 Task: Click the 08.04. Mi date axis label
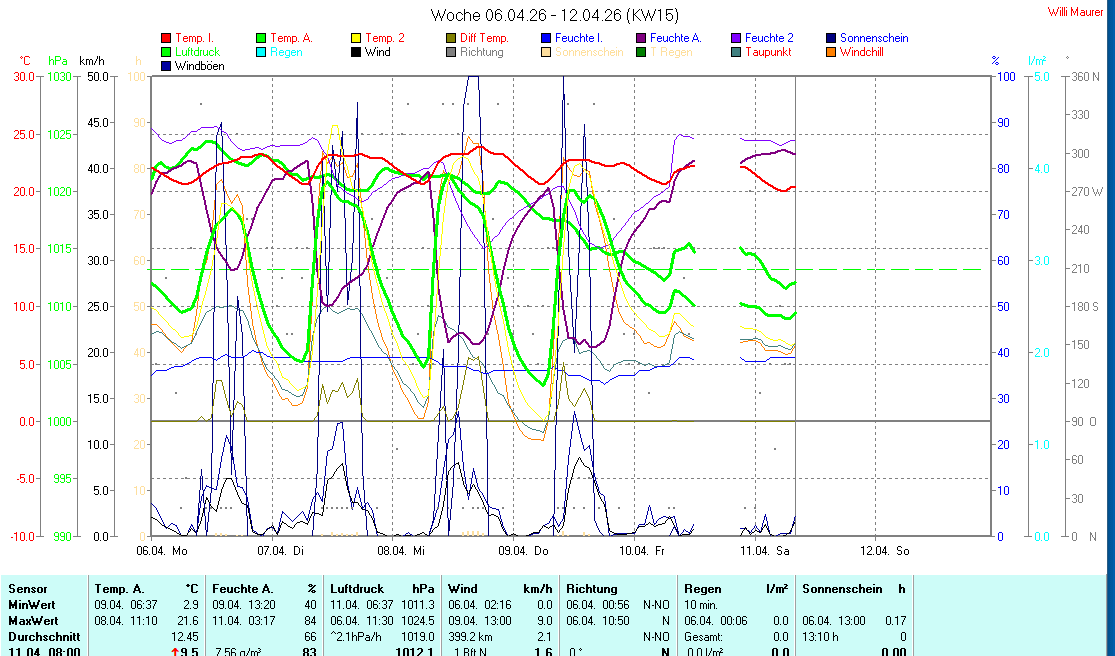(400, 551)
